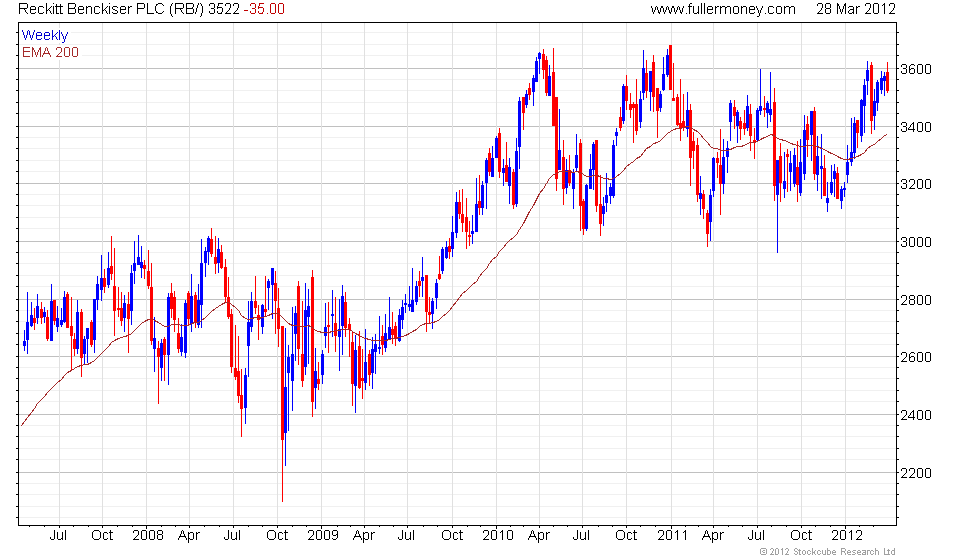Click the 2008 year label on time axis
The height and width of the screenshot is (560, 980).
(148, 536)
